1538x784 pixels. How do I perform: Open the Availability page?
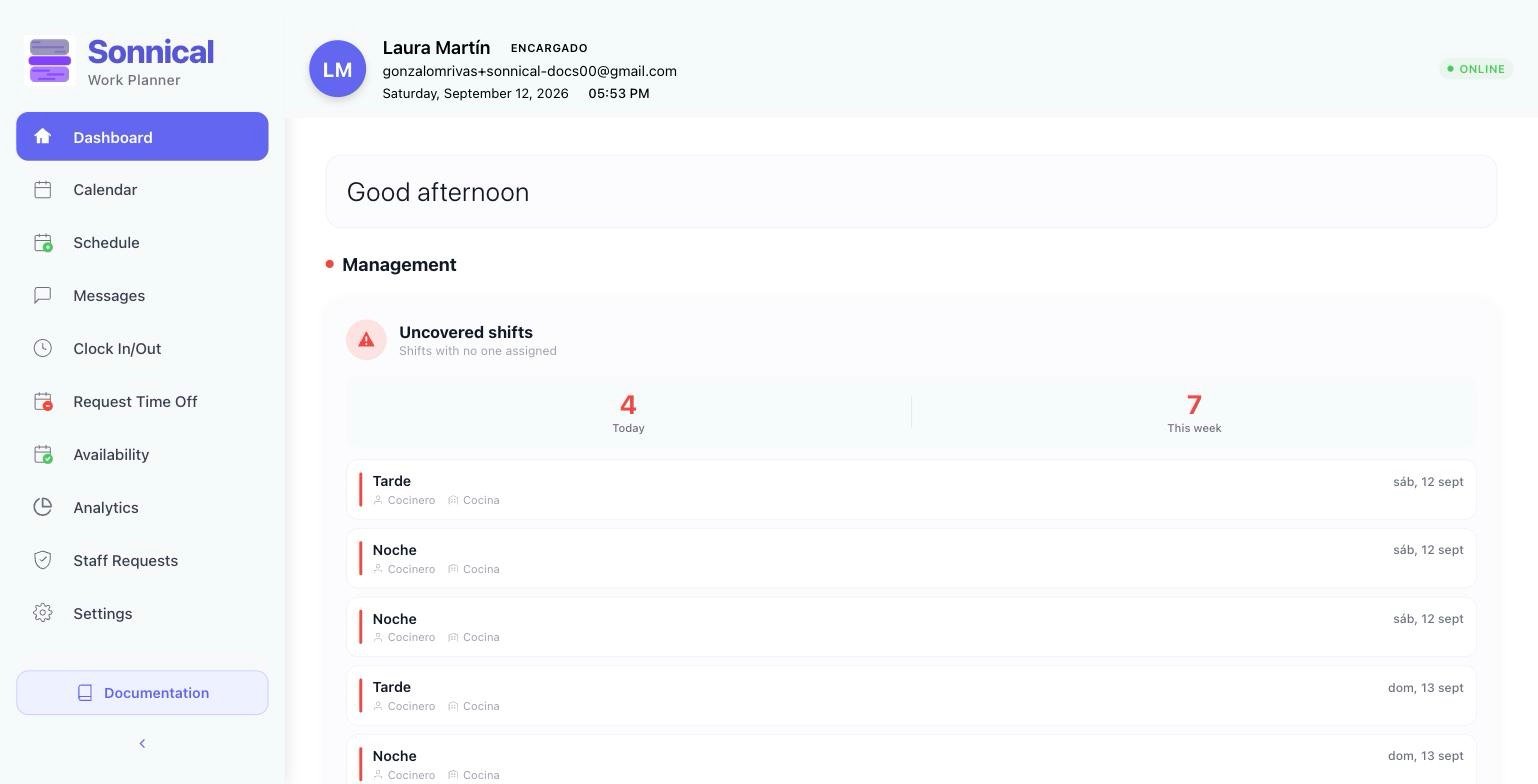[x=142, y=454]
